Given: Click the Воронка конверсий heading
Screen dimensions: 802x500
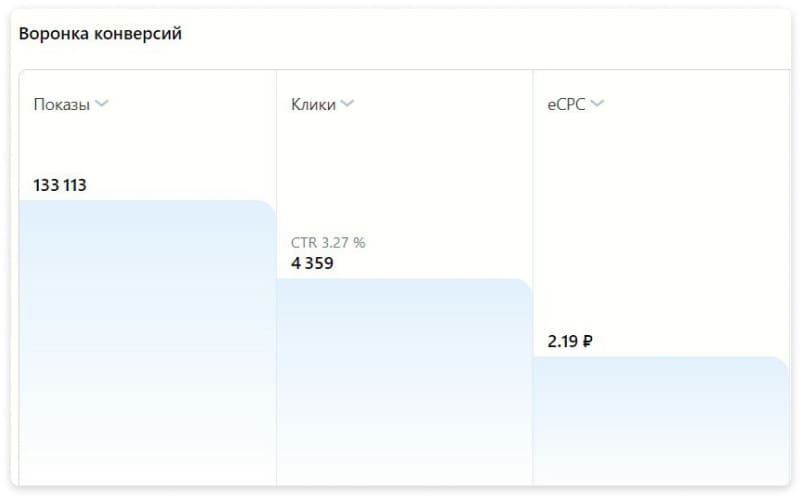Looking at the screenshot, I should [x=100, y=34].
